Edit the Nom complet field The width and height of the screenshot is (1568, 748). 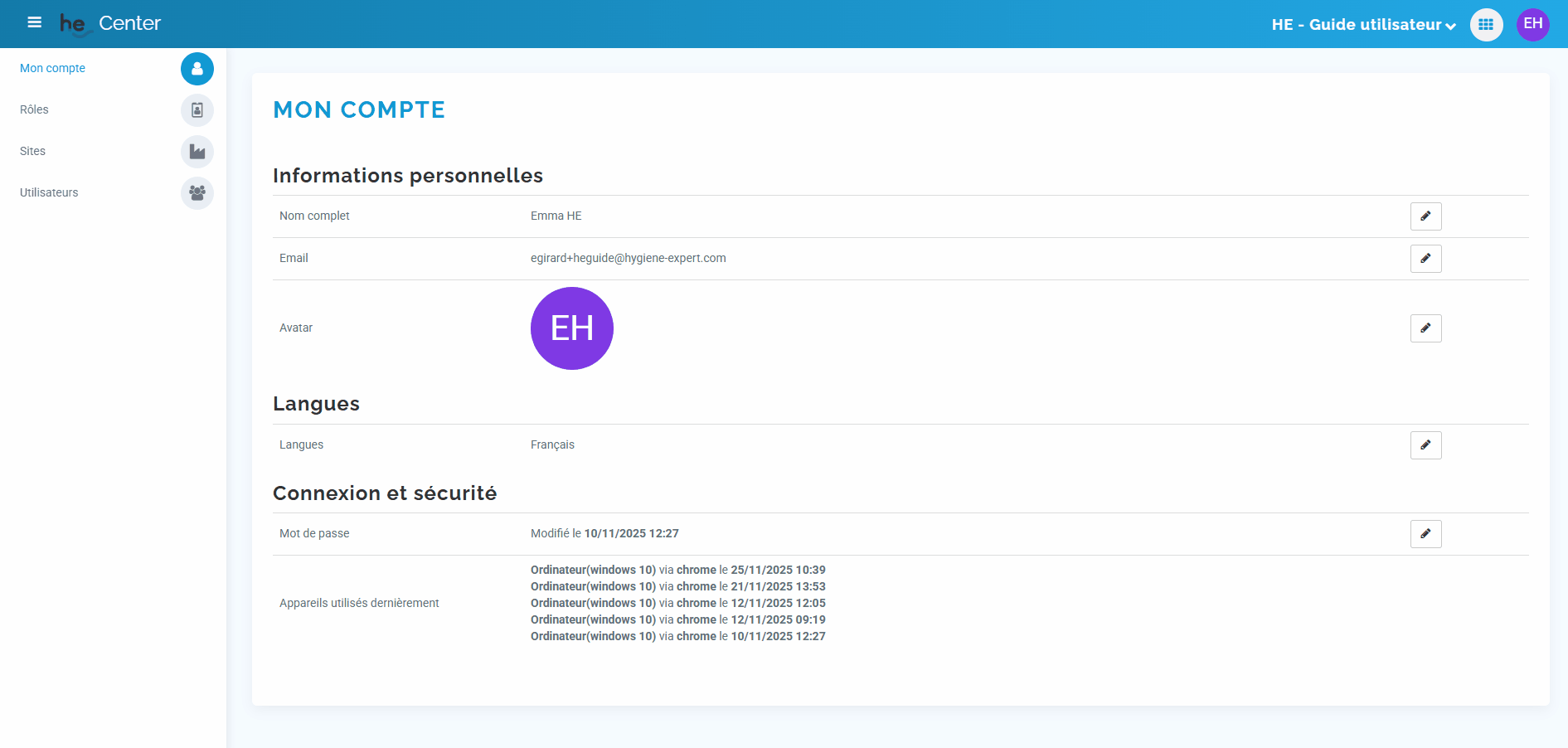pyautogui.click(x=1425, y=216)
